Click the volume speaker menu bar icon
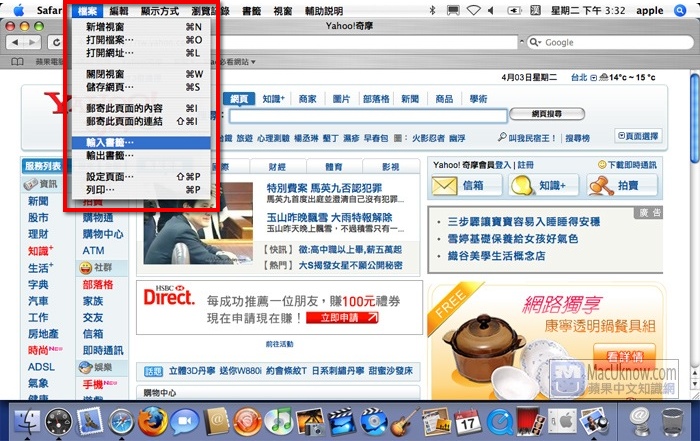700x441 pixels. tap(491, 10)
